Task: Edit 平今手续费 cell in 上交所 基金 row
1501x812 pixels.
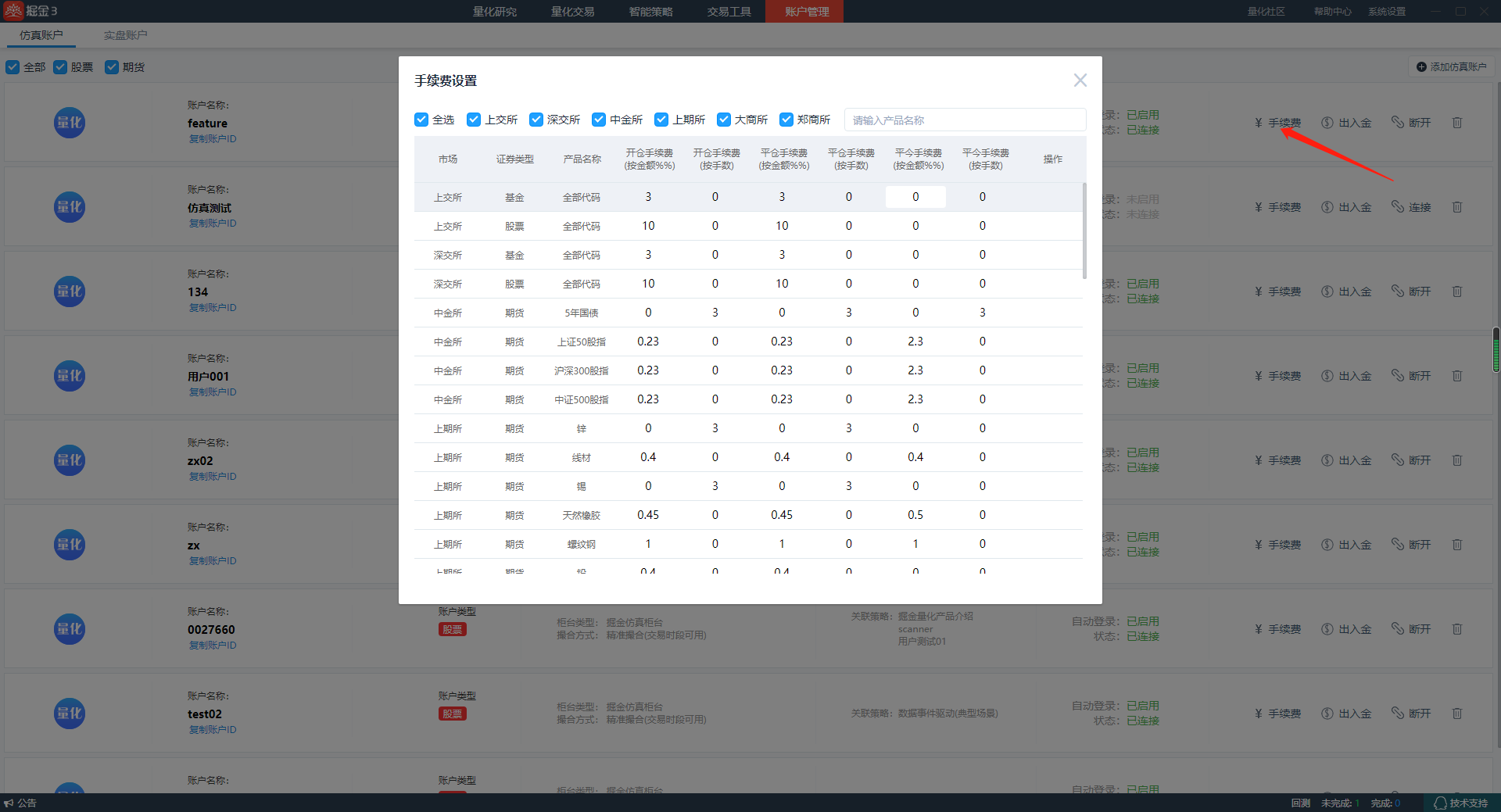Action: pos(915,197)
